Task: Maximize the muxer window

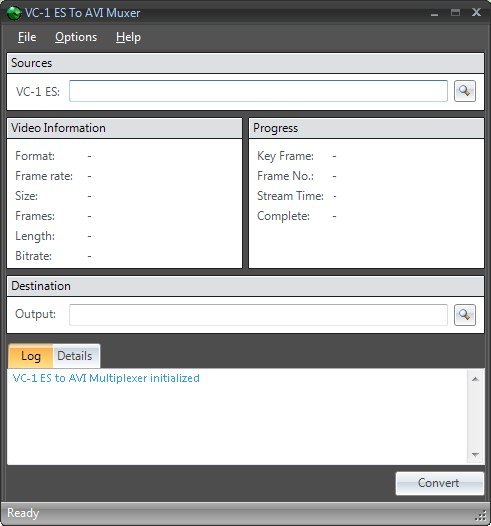Action: 455,13
